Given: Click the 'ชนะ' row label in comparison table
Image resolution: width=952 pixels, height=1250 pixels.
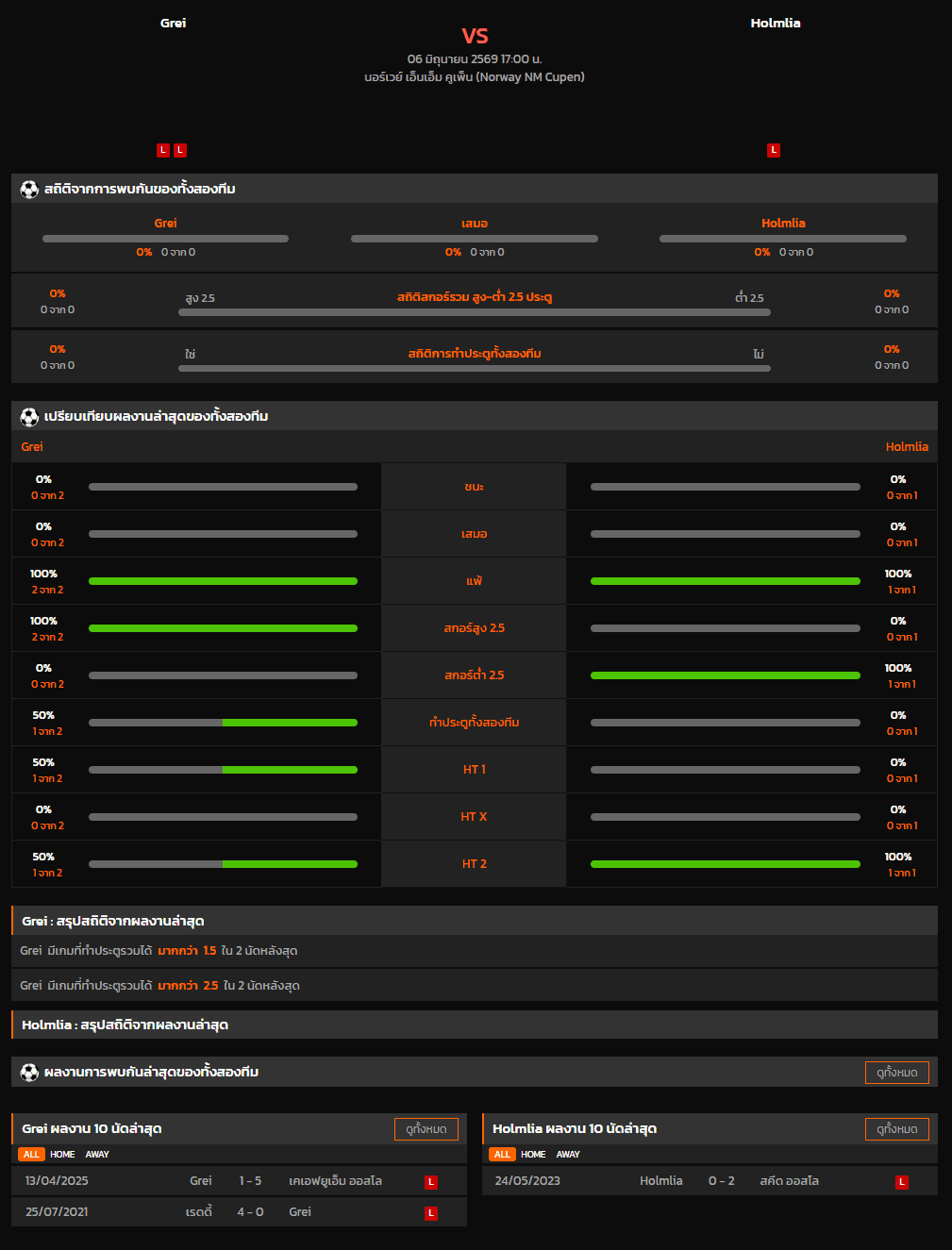Looking at the screenshot, I should click(x=475, y=487).
